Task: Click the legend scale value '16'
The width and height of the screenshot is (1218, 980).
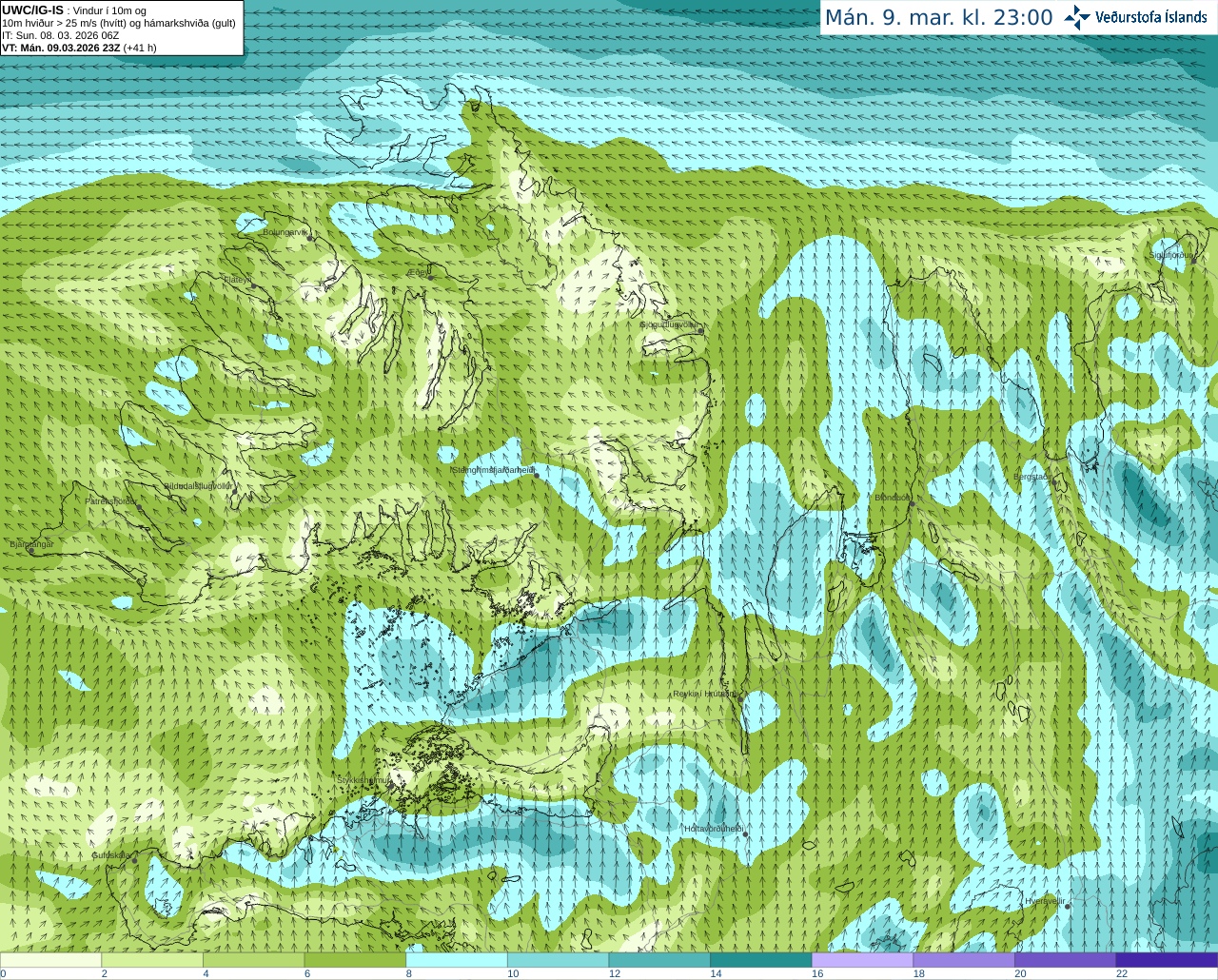Action: click(817, 973)
